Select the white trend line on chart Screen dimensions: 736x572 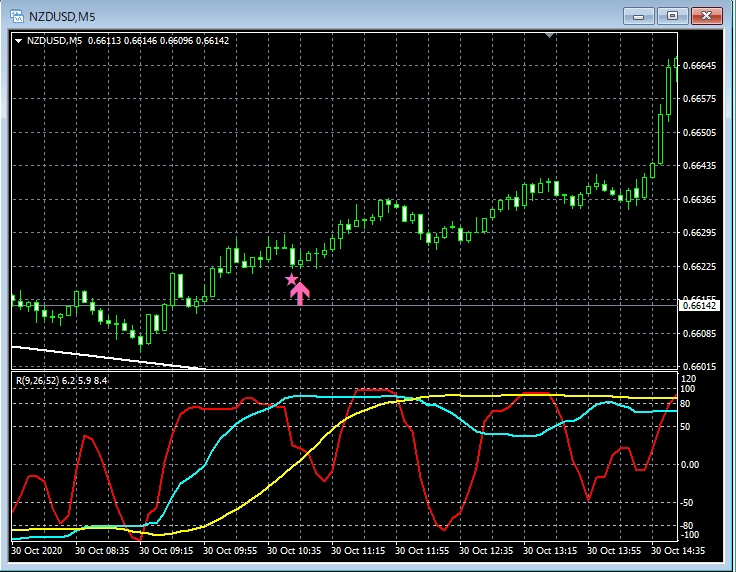pos(100,357)
